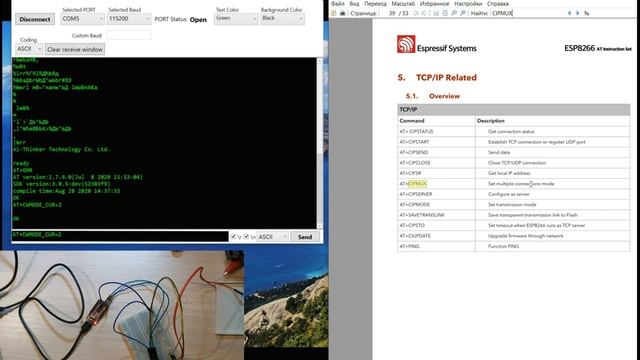Open the Coding dropdown showing ASCII

click(29, 49)
